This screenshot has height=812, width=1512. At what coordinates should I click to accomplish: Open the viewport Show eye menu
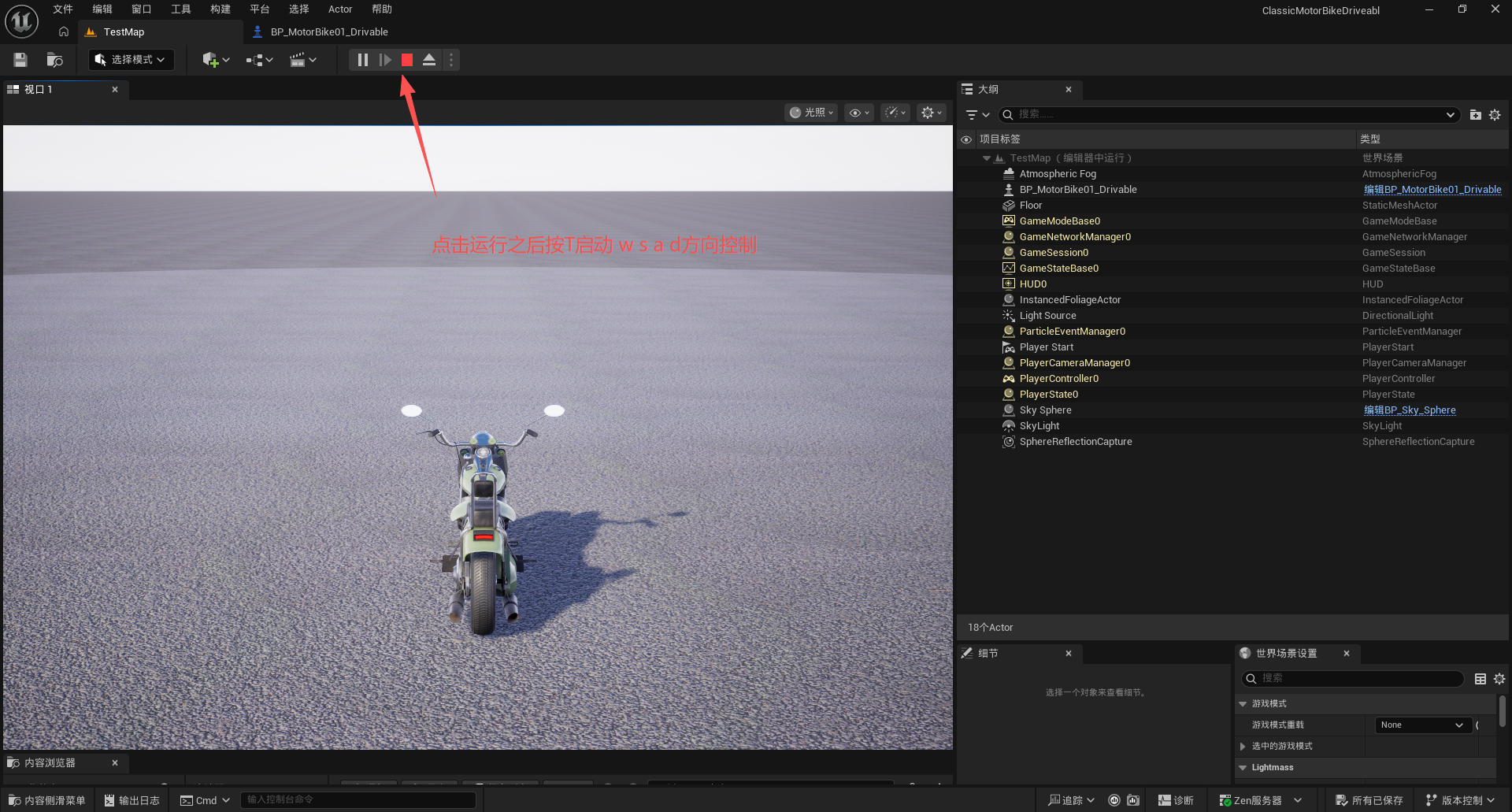pos(859,113)
